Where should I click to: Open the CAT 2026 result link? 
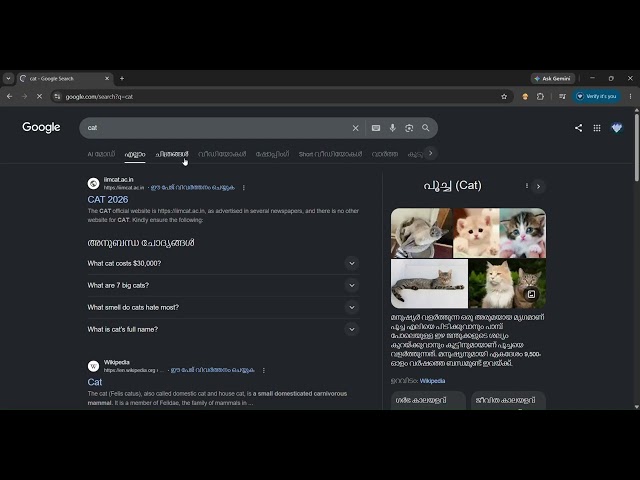(108, 200)
